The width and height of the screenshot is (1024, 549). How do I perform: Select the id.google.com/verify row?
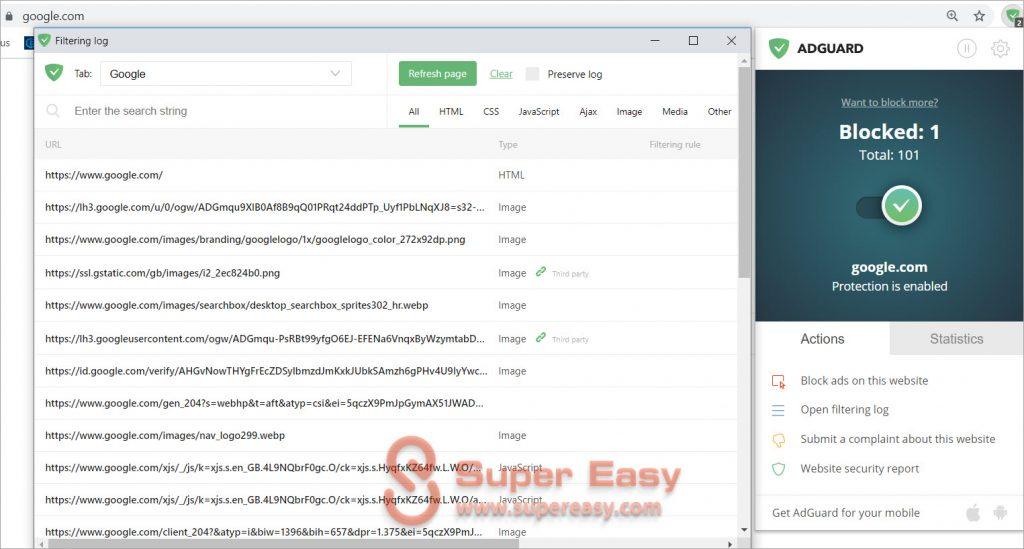point(386,371)
